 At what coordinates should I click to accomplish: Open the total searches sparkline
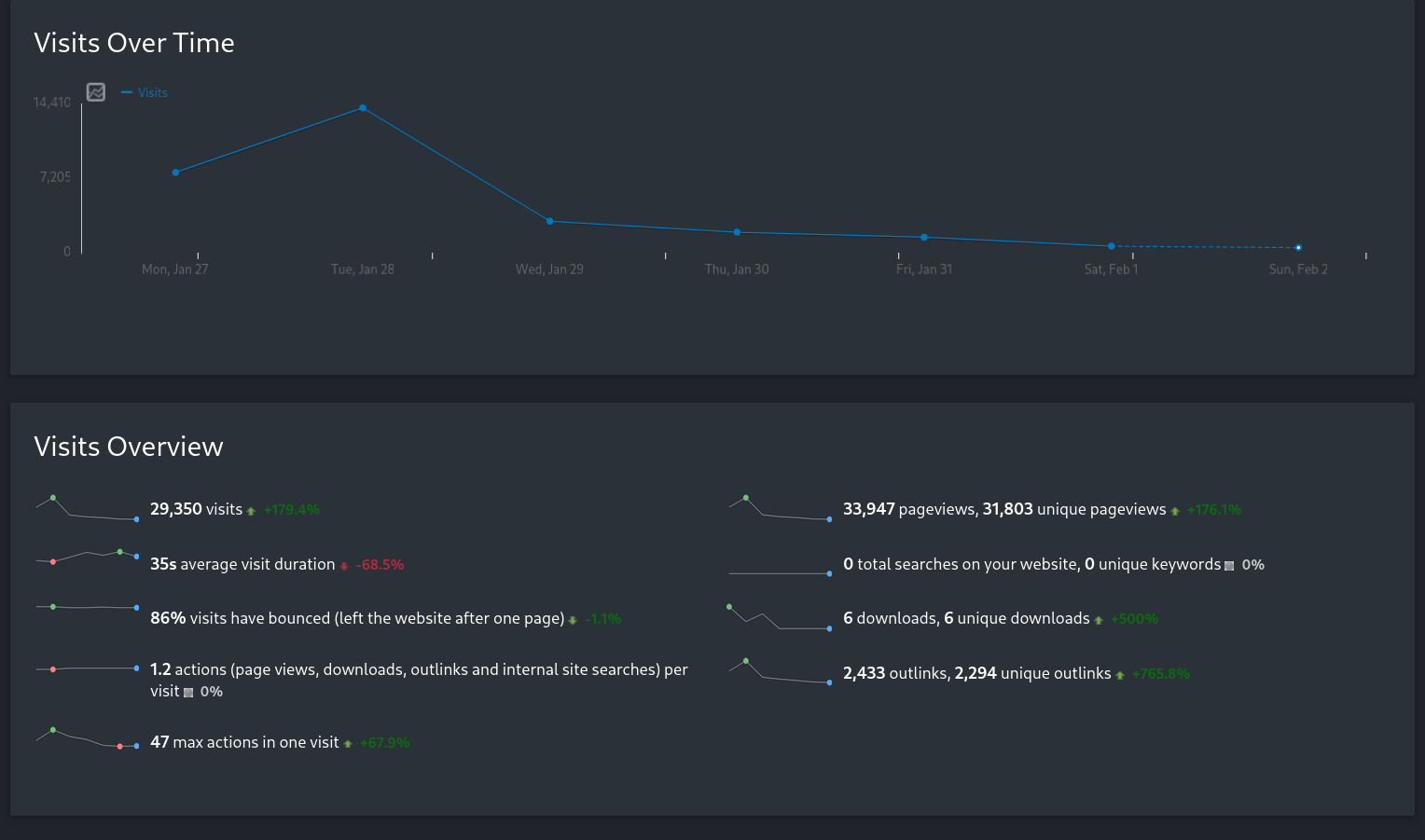tap(781, 573)
